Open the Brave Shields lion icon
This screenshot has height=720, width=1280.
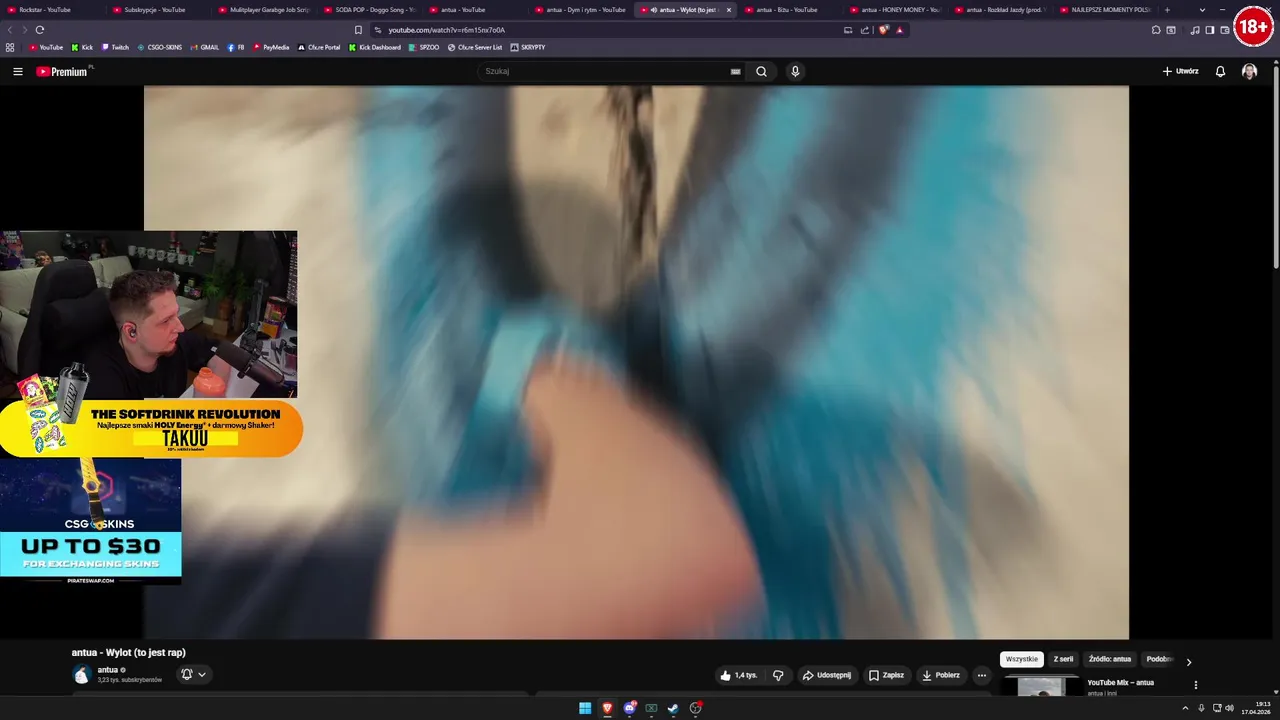(x=883, y=30)
